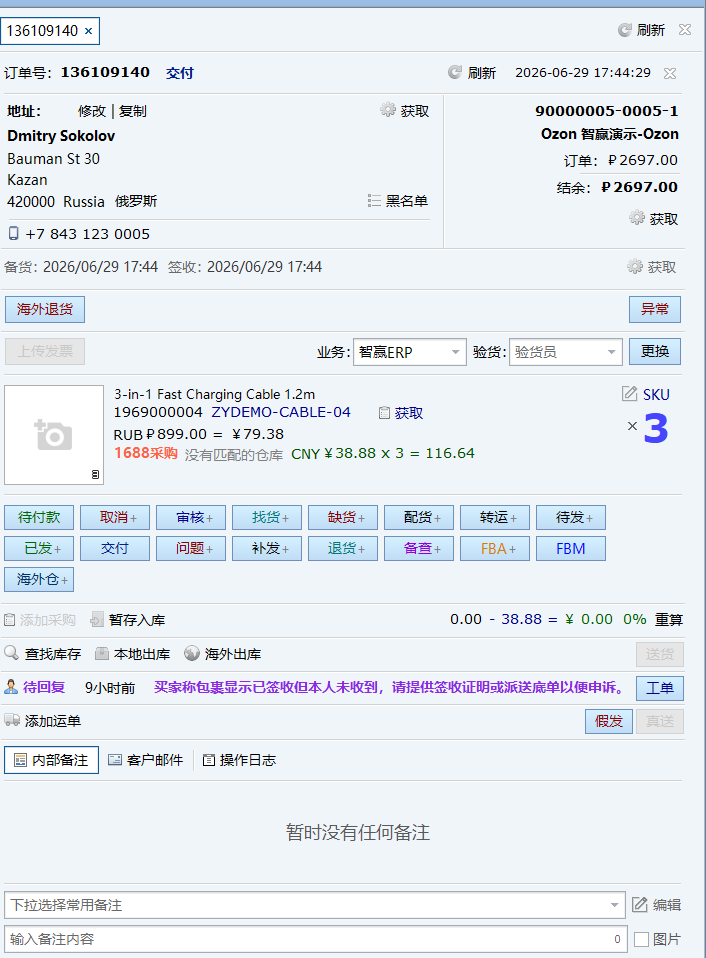Click the 找货+ status button
Viewport: 706px width, 958px height.
[x=267, y=517]
